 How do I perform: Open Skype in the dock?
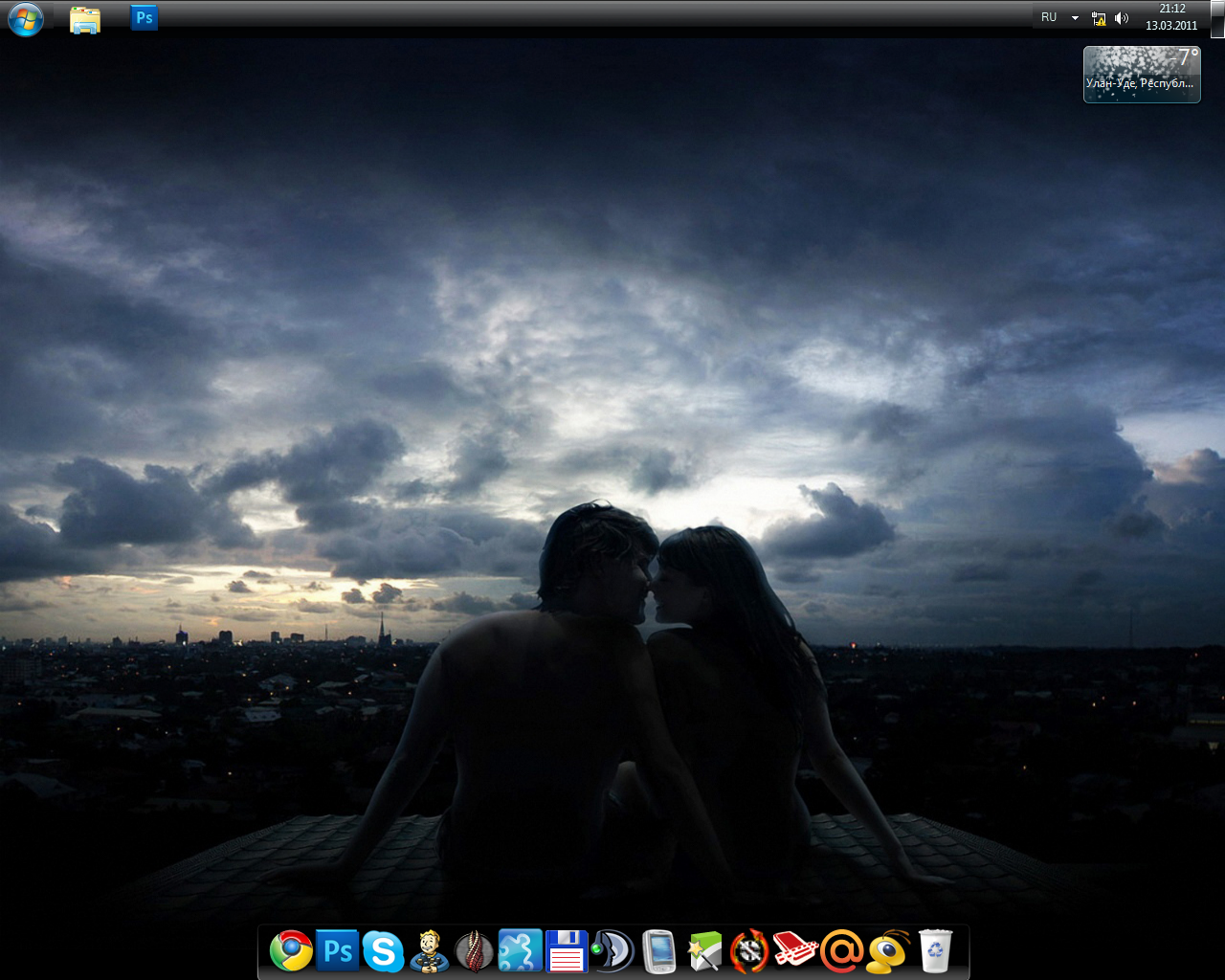[x=383, y=951]
